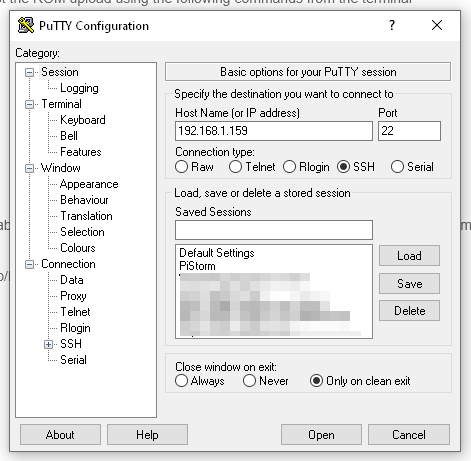471x461 pixels.
Task: Collapse the Window tree node
Action: click(x=29, y=168)
